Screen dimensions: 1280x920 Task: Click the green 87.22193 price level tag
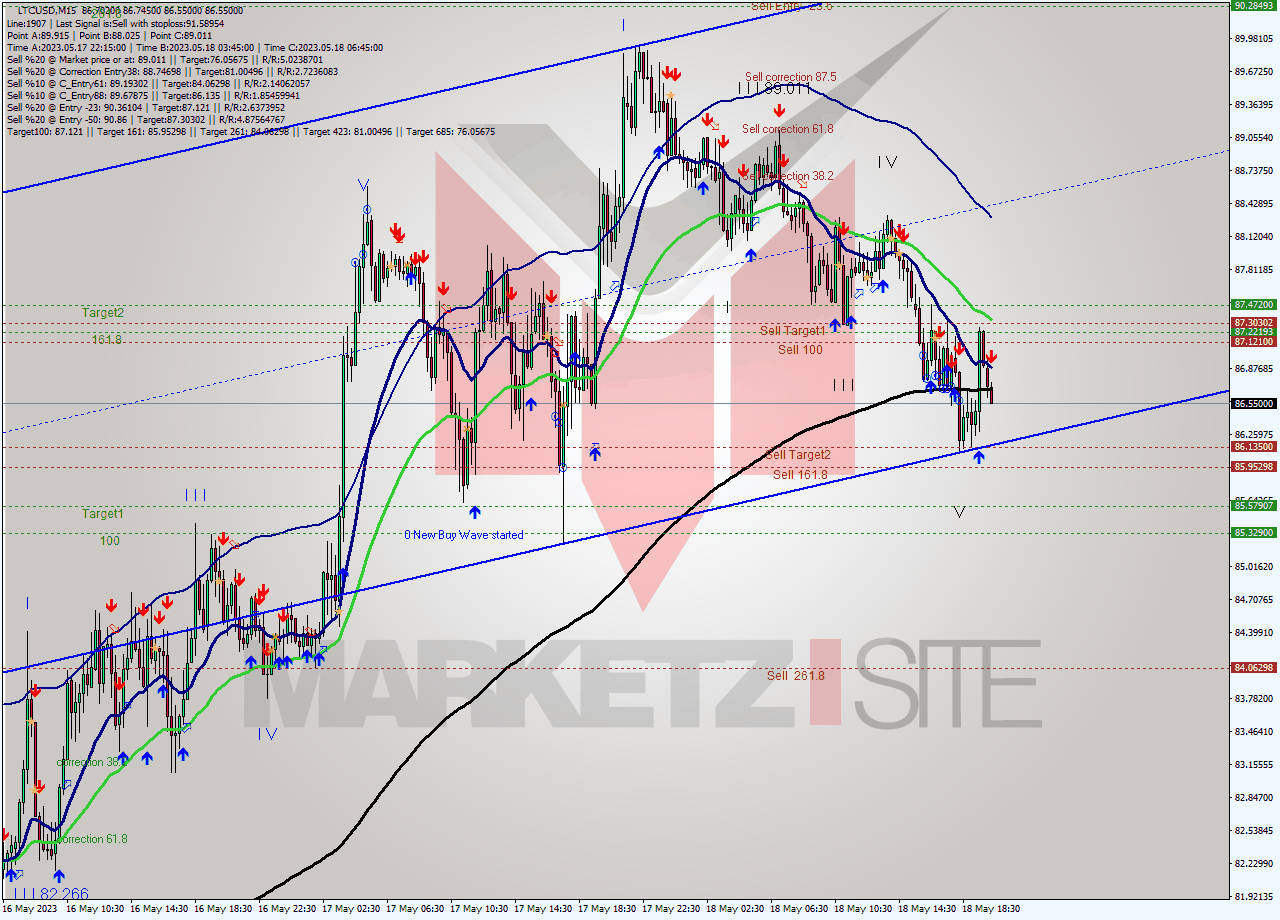click(1253, 331)
